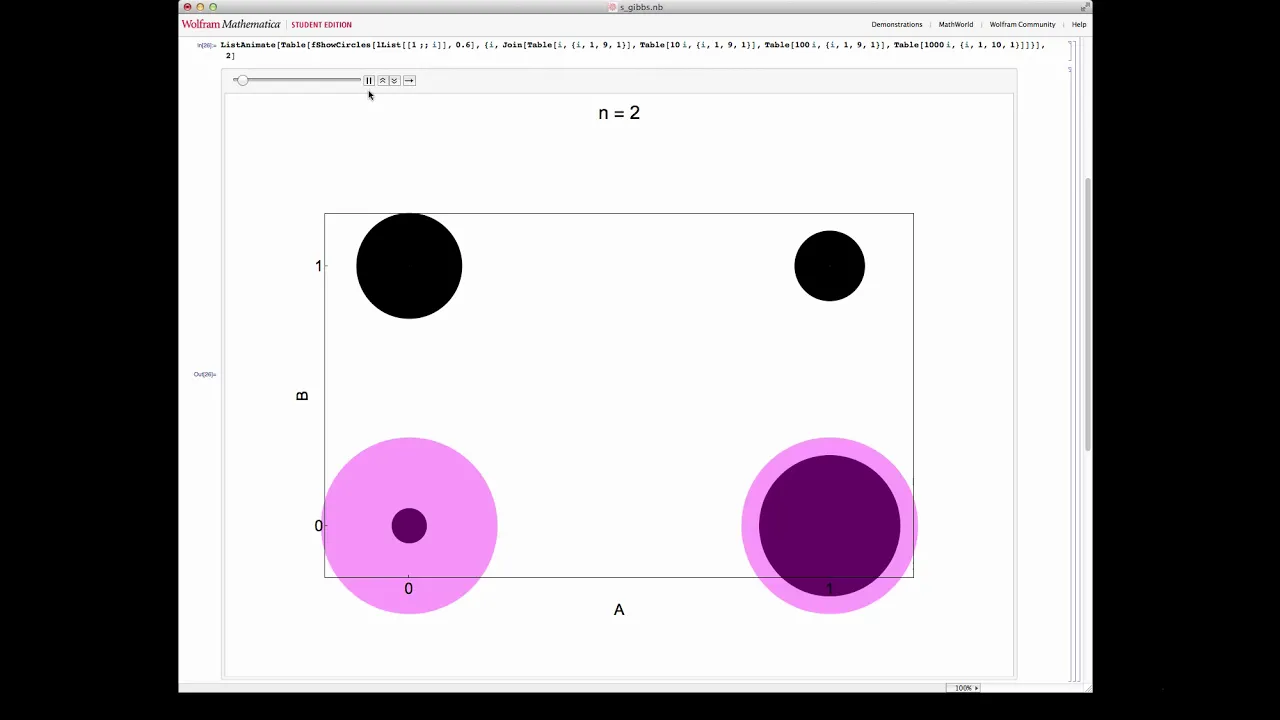1280x720 pixels.
Task: Click the animation frame slider handle
Action: coord(242,80)
